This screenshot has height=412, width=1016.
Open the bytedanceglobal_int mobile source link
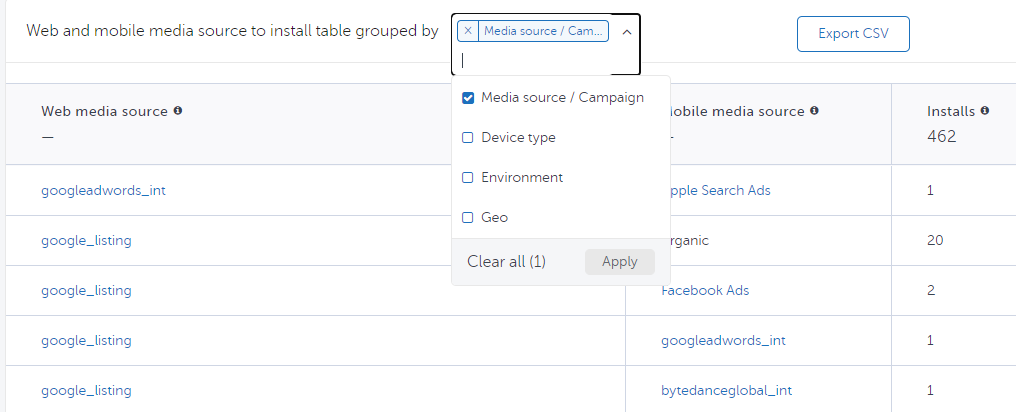pos(727,390)
